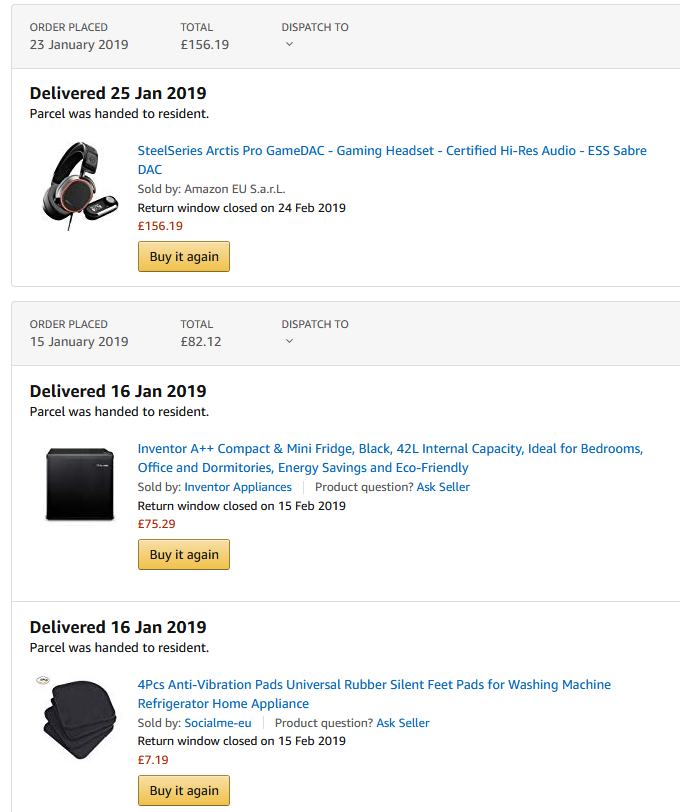The height and width of the screenshot is (812, 680).
Task: Click the anti-vibration pads thumbnail
Action: [80, 720]
